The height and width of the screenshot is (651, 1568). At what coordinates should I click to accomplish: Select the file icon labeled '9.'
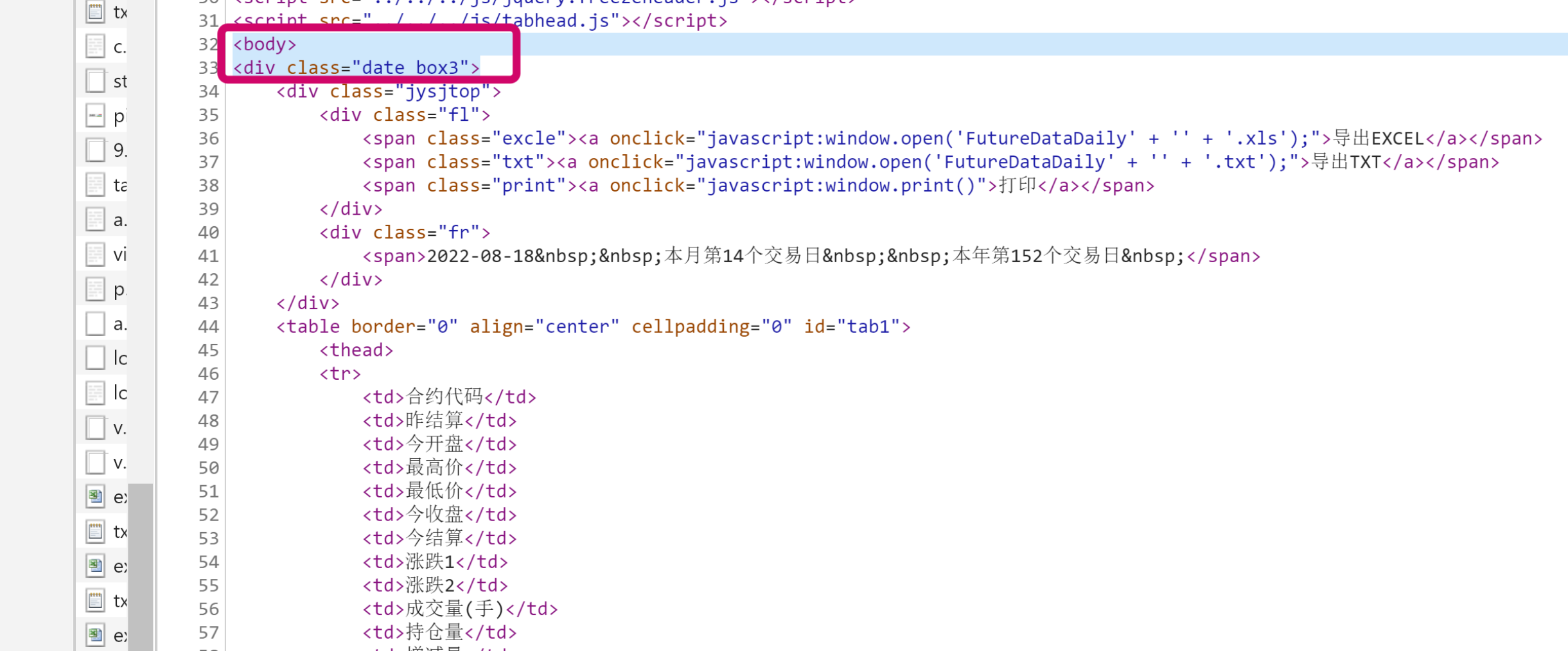tap(95, 150)
